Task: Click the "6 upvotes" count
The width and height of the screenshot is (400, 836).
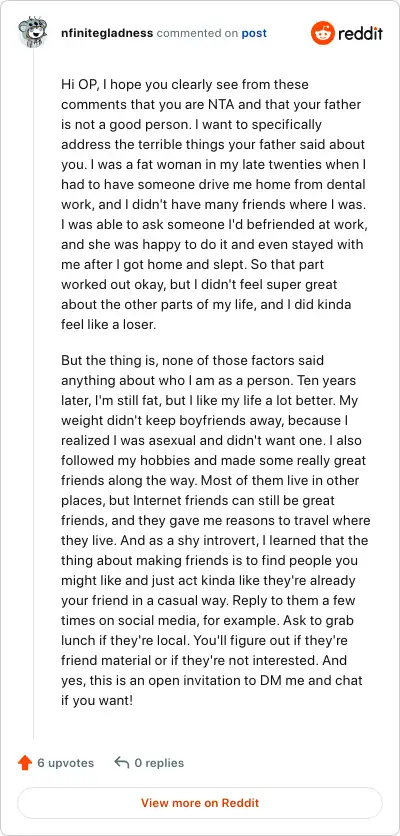Action: click(66, 763)
